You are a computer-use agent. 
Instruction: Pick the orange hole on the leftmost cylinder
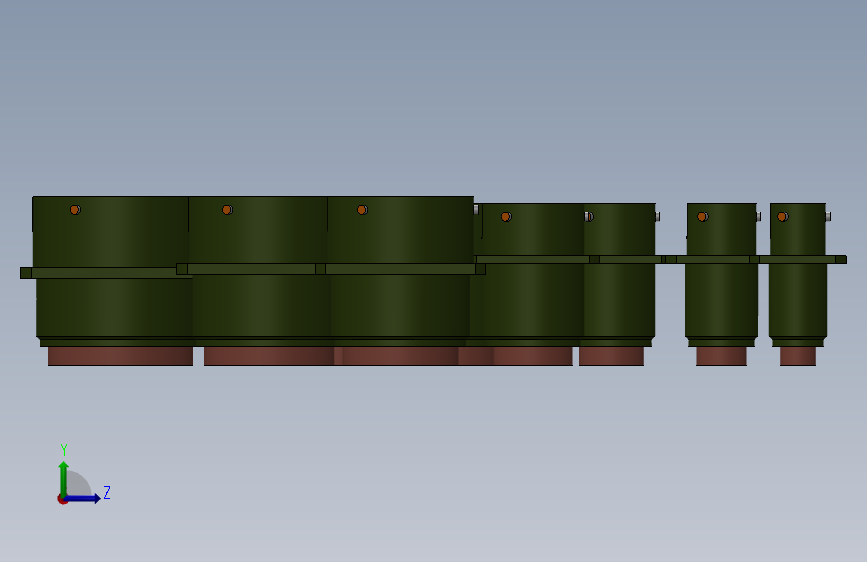click(75, 210)
